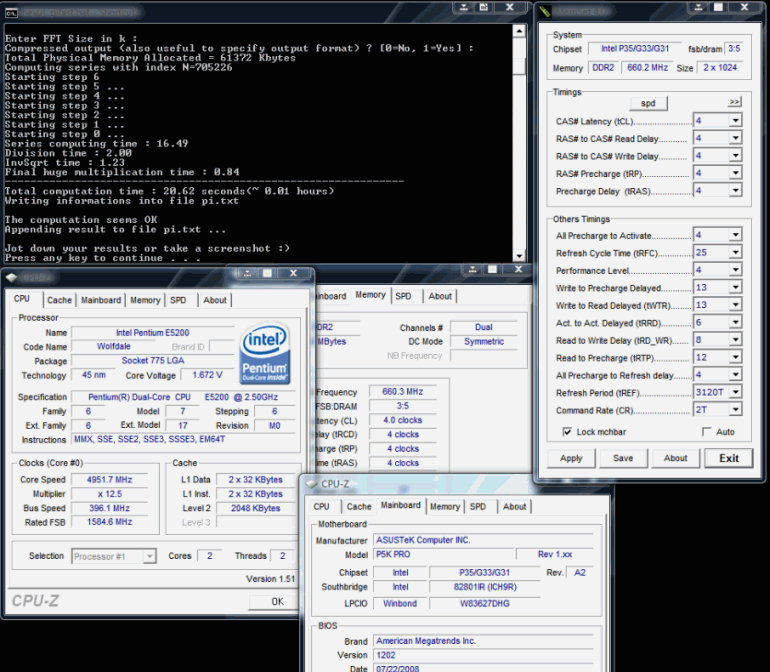
Task: Click the console scrollbar up arrow
Action: (519, 31)
